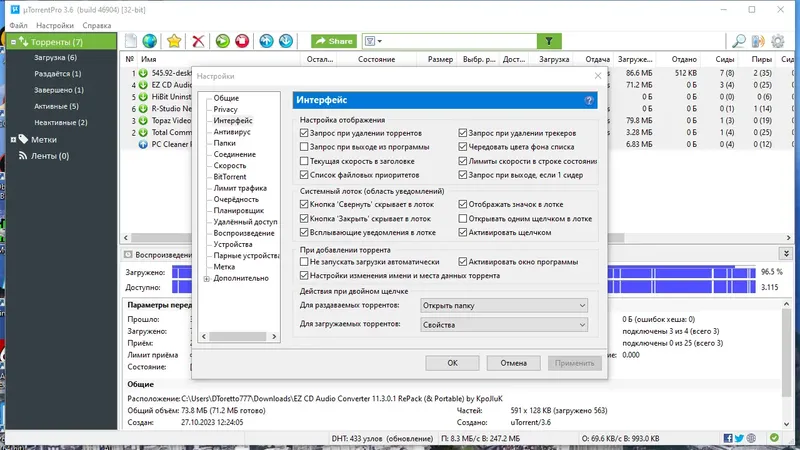Click the gear Preferences icon in toolbar
800x450 pixels.
[778, 41]
